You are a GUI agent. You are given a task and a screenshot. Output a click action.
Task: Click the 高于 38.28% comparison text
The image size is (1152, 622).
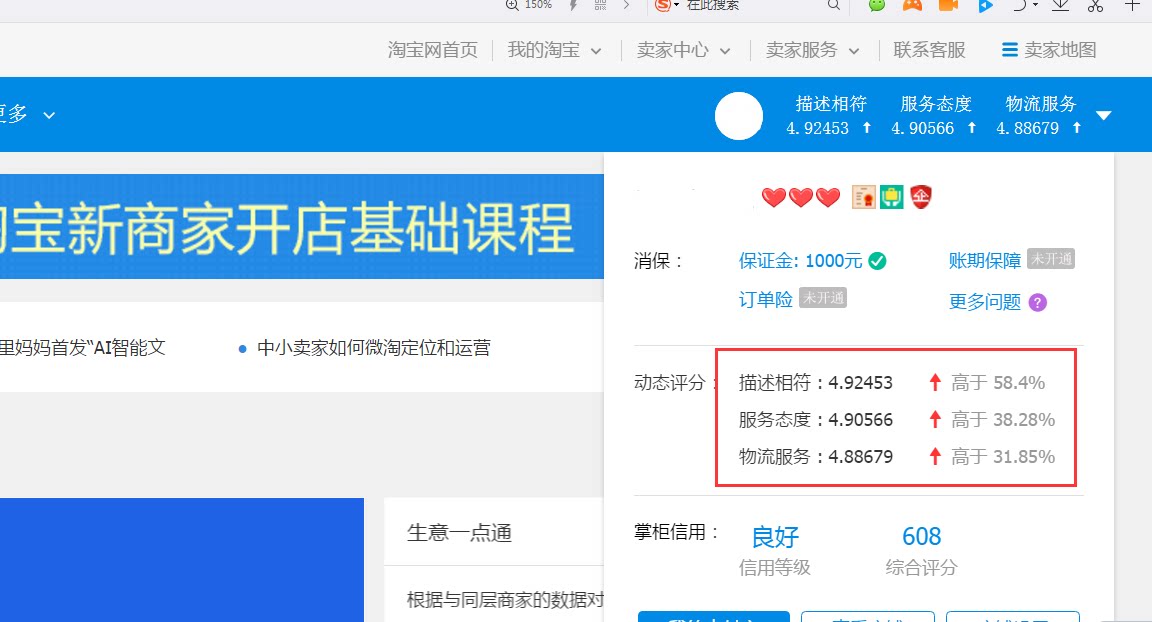pyautogui.click(x=1003, y=420)
